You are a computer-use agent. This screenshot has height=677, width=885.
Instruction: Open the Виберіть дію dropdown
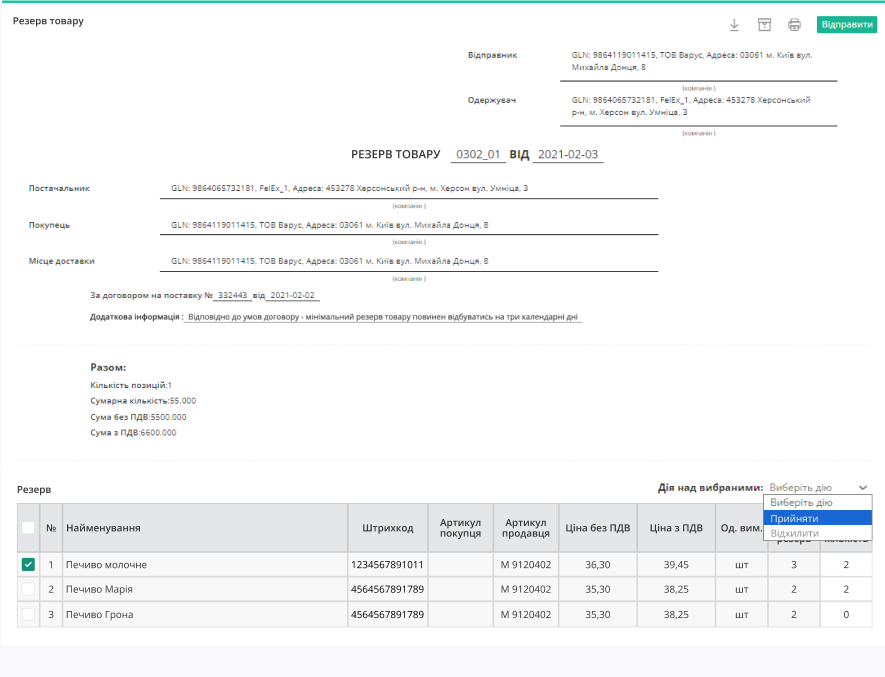[x=818, y=487]
